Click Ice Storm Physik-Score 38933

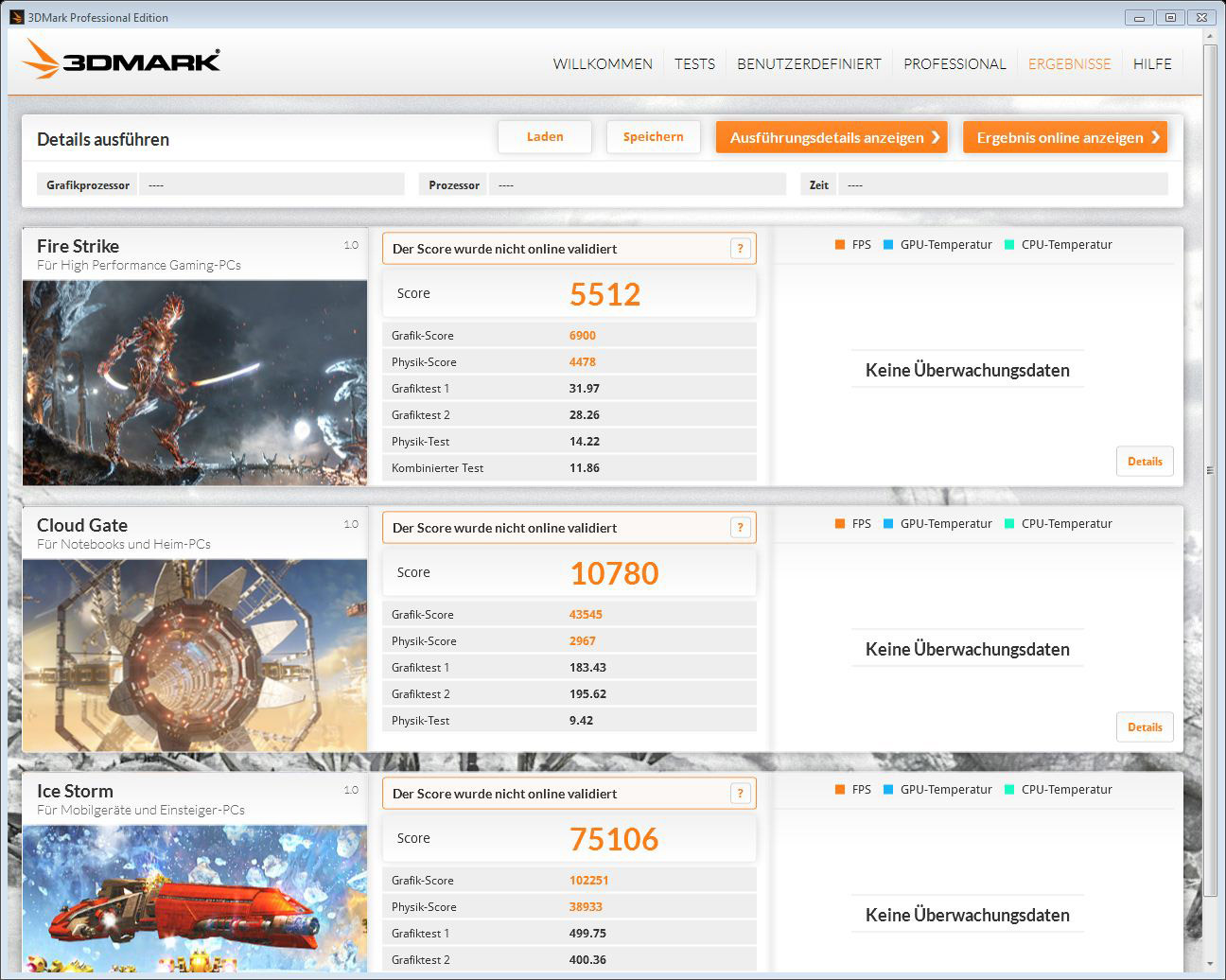[586, 907]
